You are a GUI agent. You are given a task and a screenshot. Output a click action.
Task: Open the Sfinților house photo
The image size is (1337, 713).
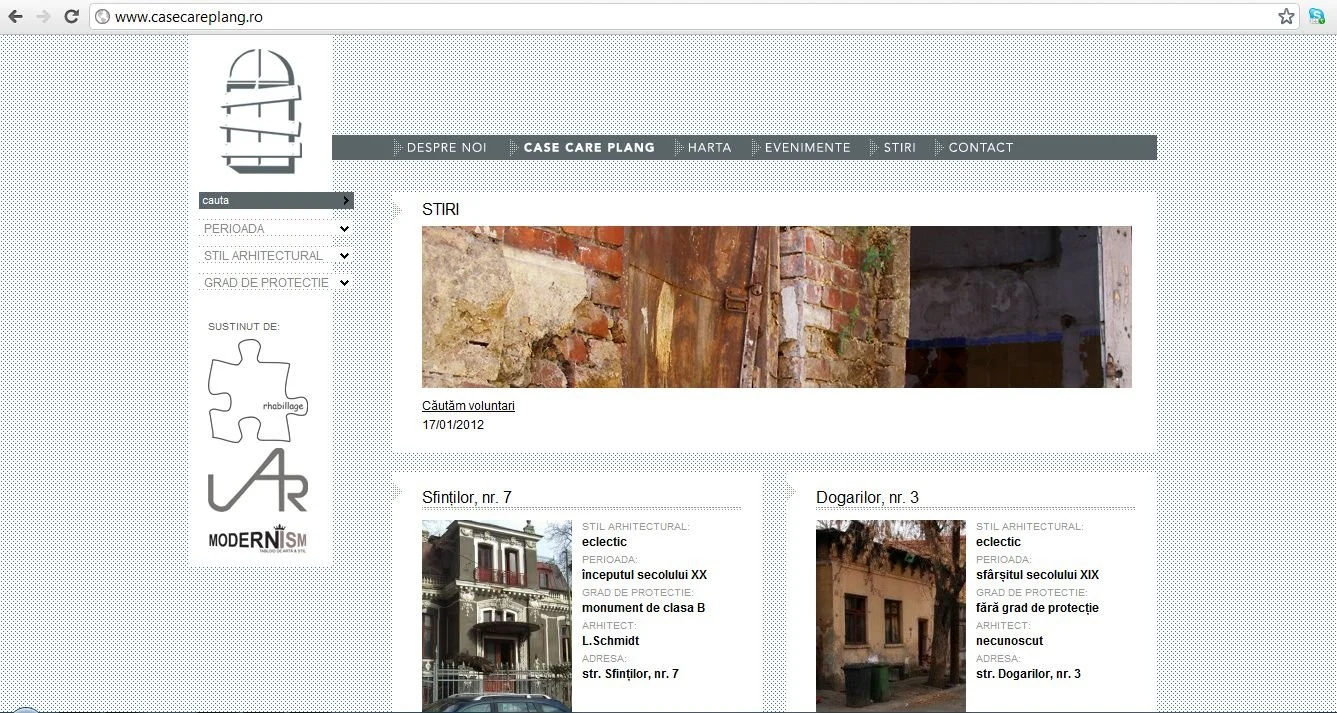tap(497, 616)
